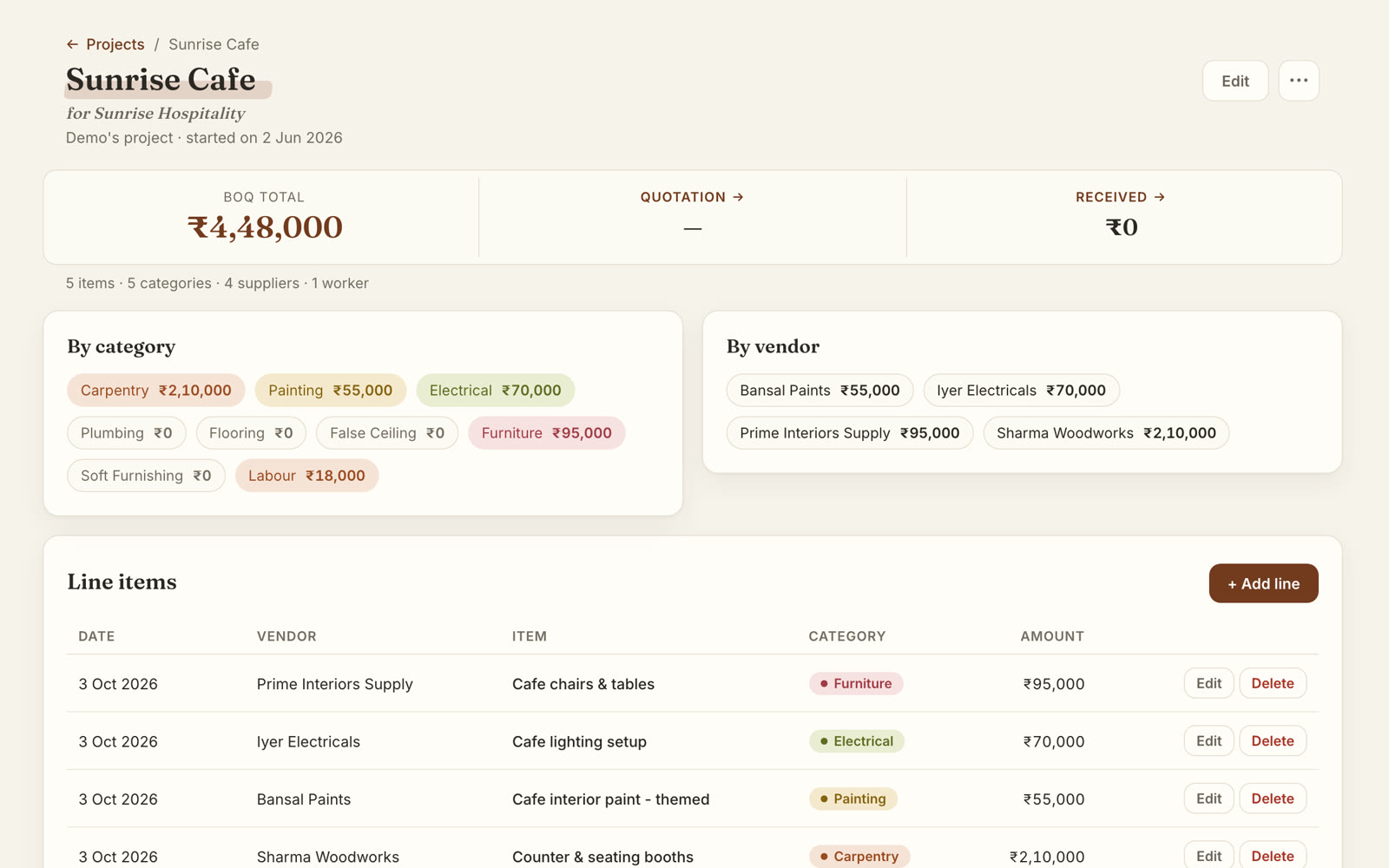Click 'Cafe interior paint - themed' item

click(610, 799)
